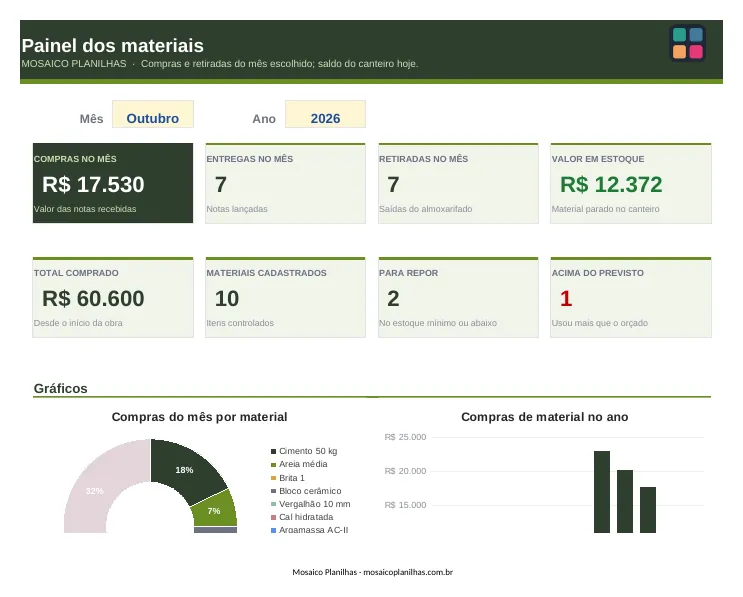Screen dimensions: 743x597
Task: Click the R$ 25.000 axis label
Action: coord(405,437)
